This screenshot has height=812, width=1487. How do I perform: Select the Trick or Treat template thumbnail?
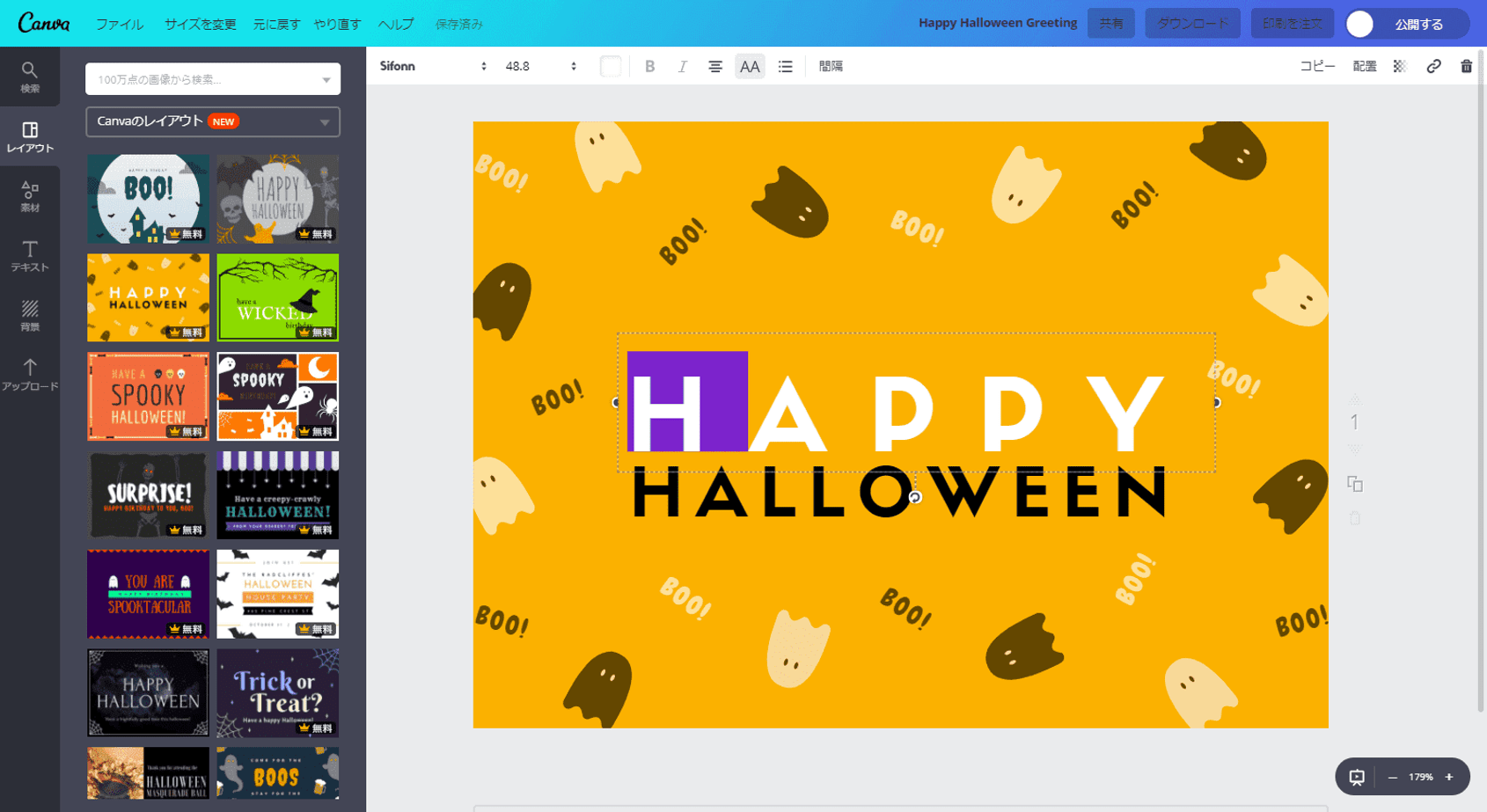point(277,692)
